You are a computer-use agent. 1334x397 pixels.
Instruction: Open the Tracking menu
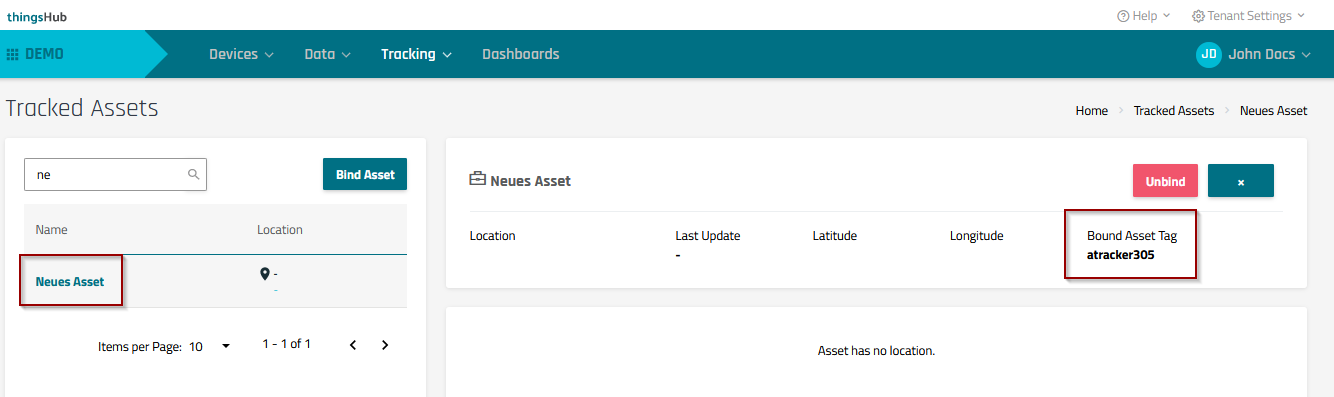coord(417,54)
